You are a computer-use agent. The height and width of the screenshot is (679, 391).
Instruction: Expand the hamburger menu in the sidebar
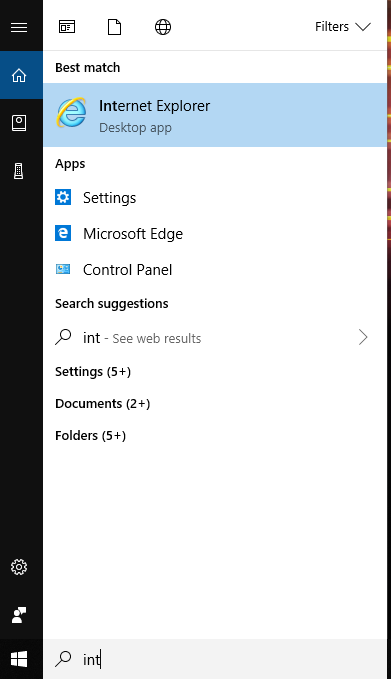tap(19, 27)
